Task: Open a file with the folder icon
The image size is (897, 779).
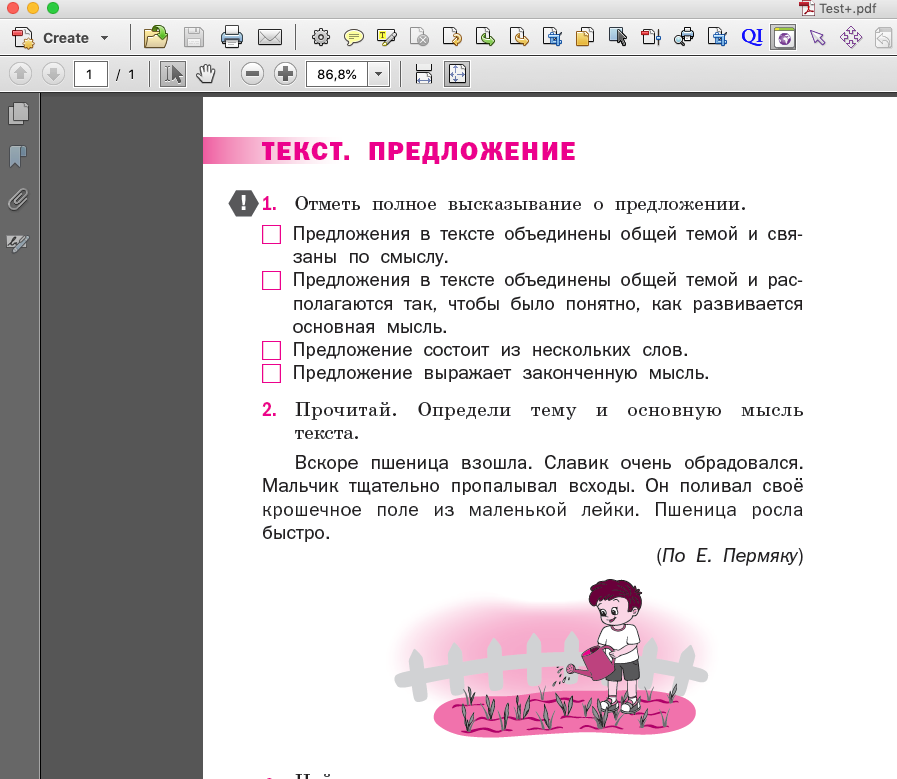Action: pos(156,38)
